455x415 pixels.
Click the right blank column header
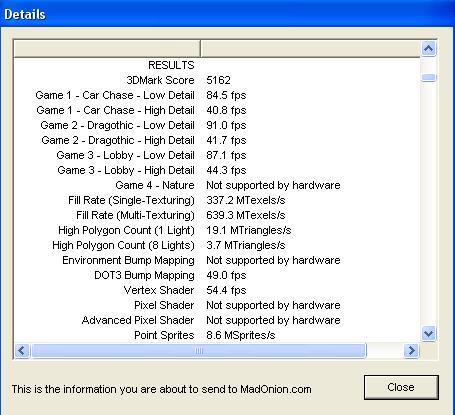click(x=310, y=49)
